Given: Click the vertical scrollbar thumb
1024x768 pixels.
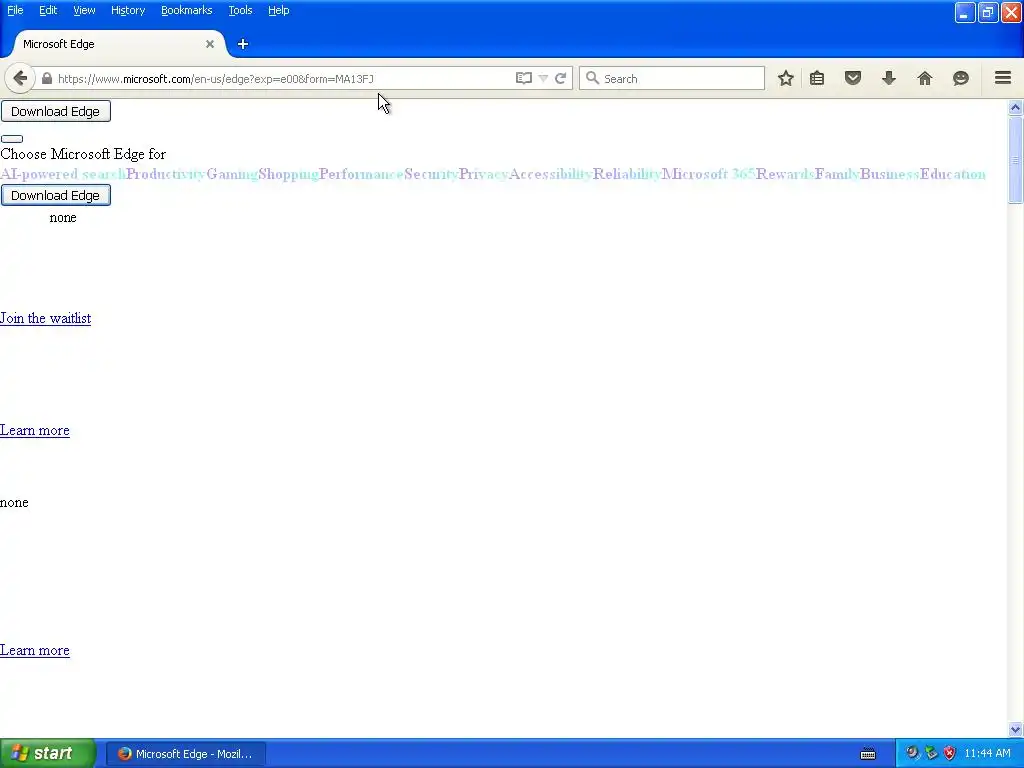Looking at the screenshot, I should [x=1015, y=160].
